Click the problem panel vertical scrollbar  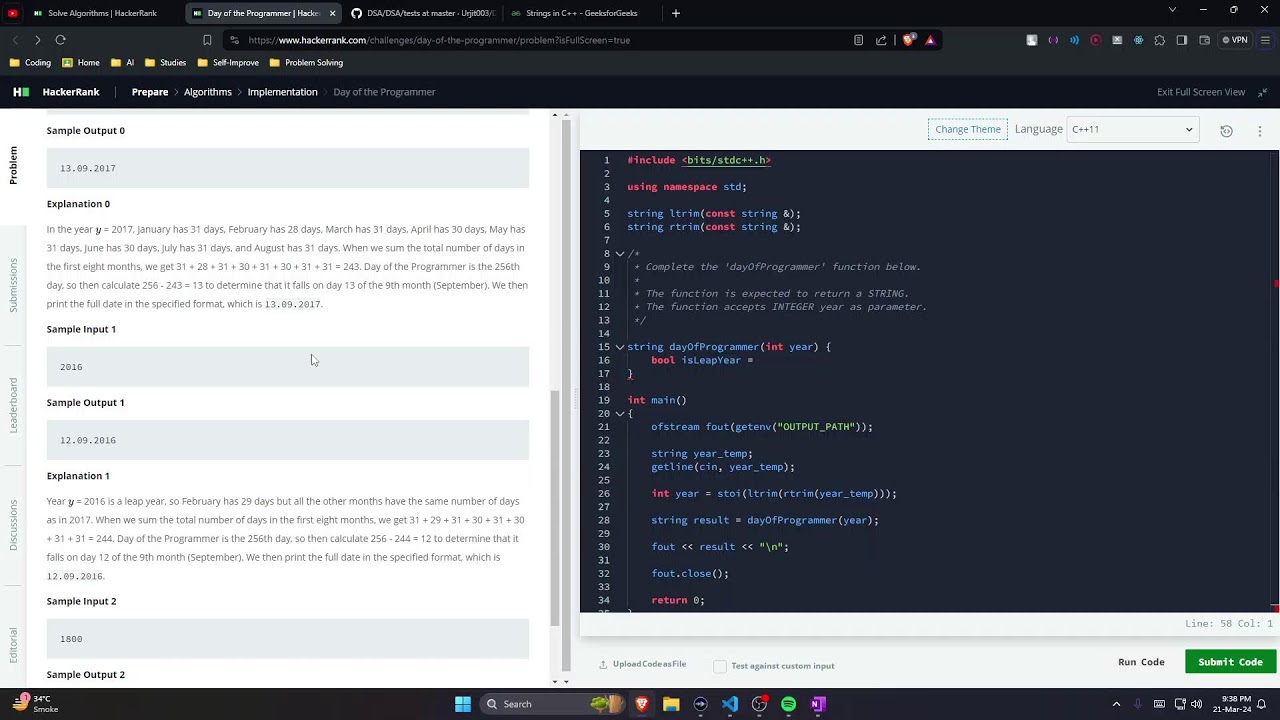click(x=556, y=506)
